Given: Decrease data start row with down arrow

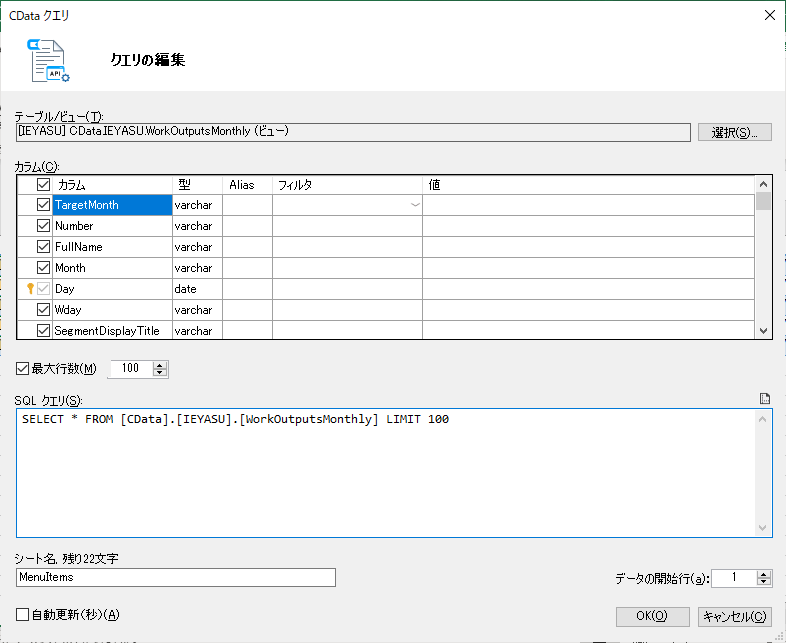Looking at the screenshot, I should click(x=763, y=581).
